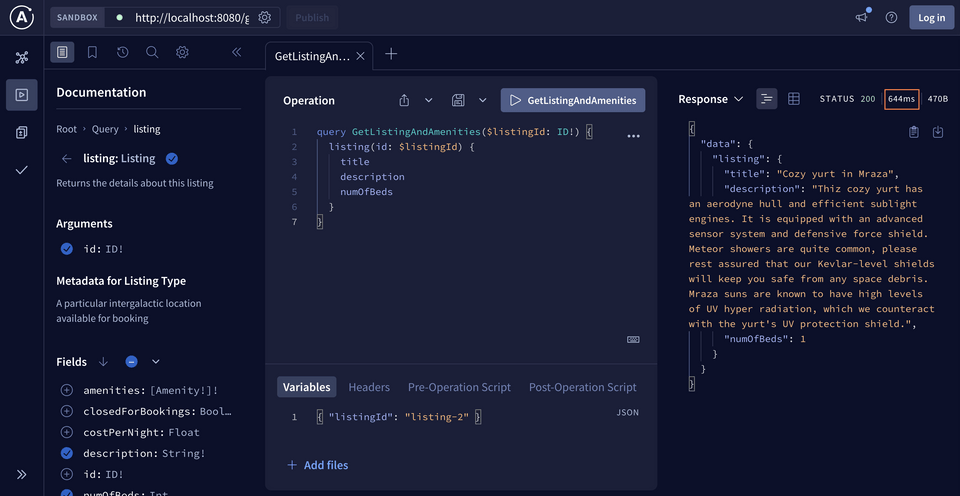This screenshot has height=496, width=960.
Task: Open the Pre-Operation Script tab
Action: tap(459, 387)
